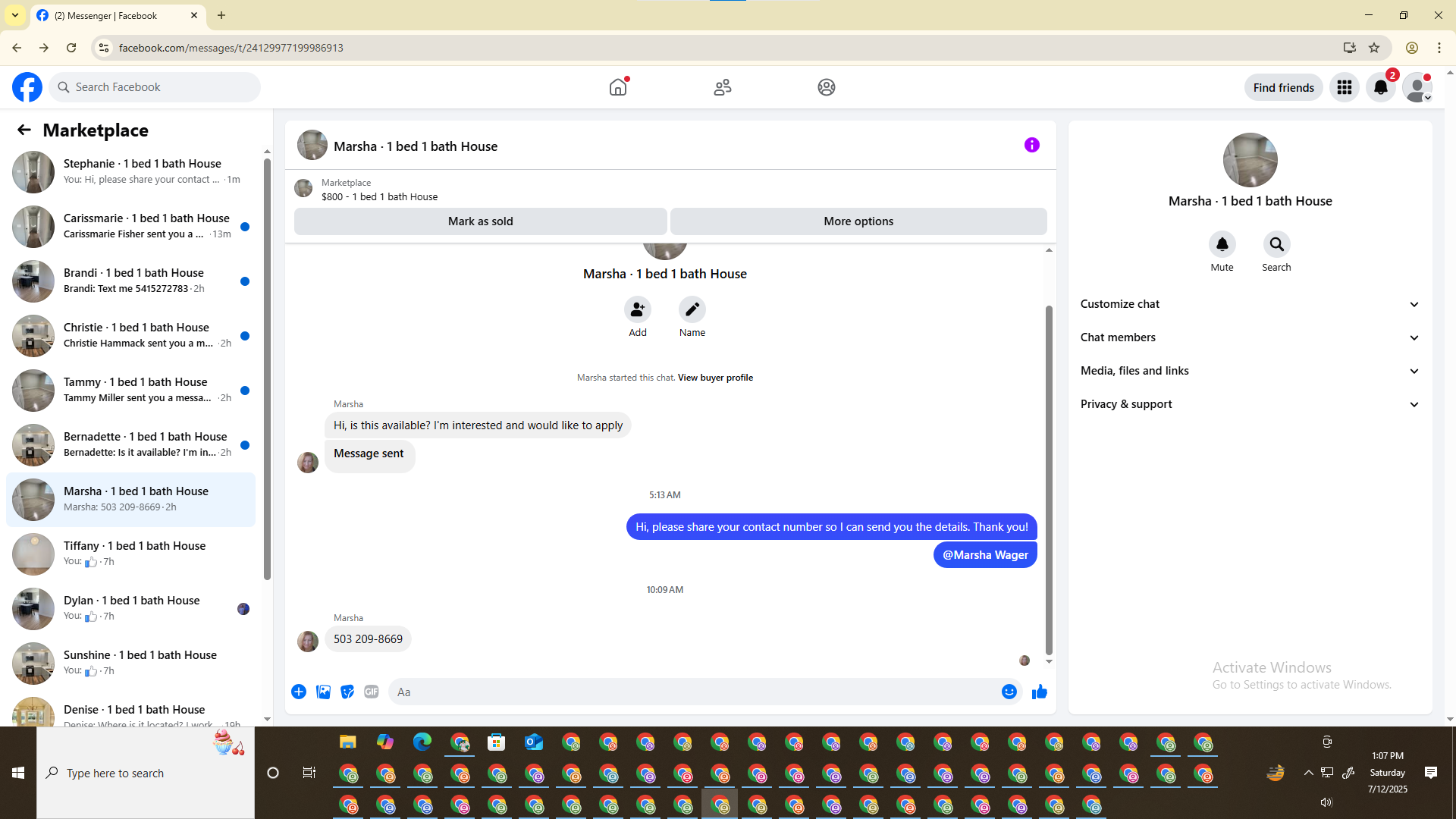1456x819 pixels.
Task: Expand the Chat members section
Action: pyautogui.click(x=1249, y=337)
